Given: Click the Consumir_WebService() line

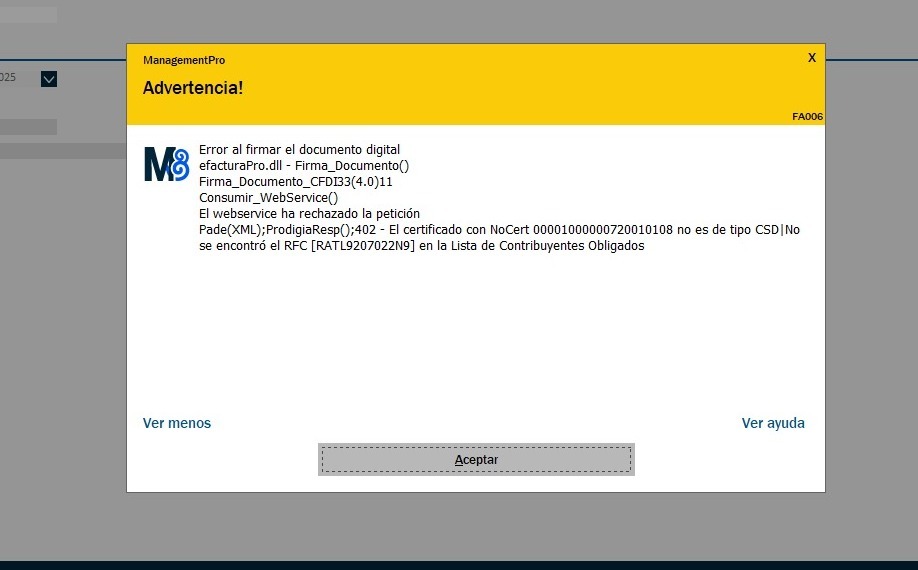Looking at the screenshot, I should 268,198.
